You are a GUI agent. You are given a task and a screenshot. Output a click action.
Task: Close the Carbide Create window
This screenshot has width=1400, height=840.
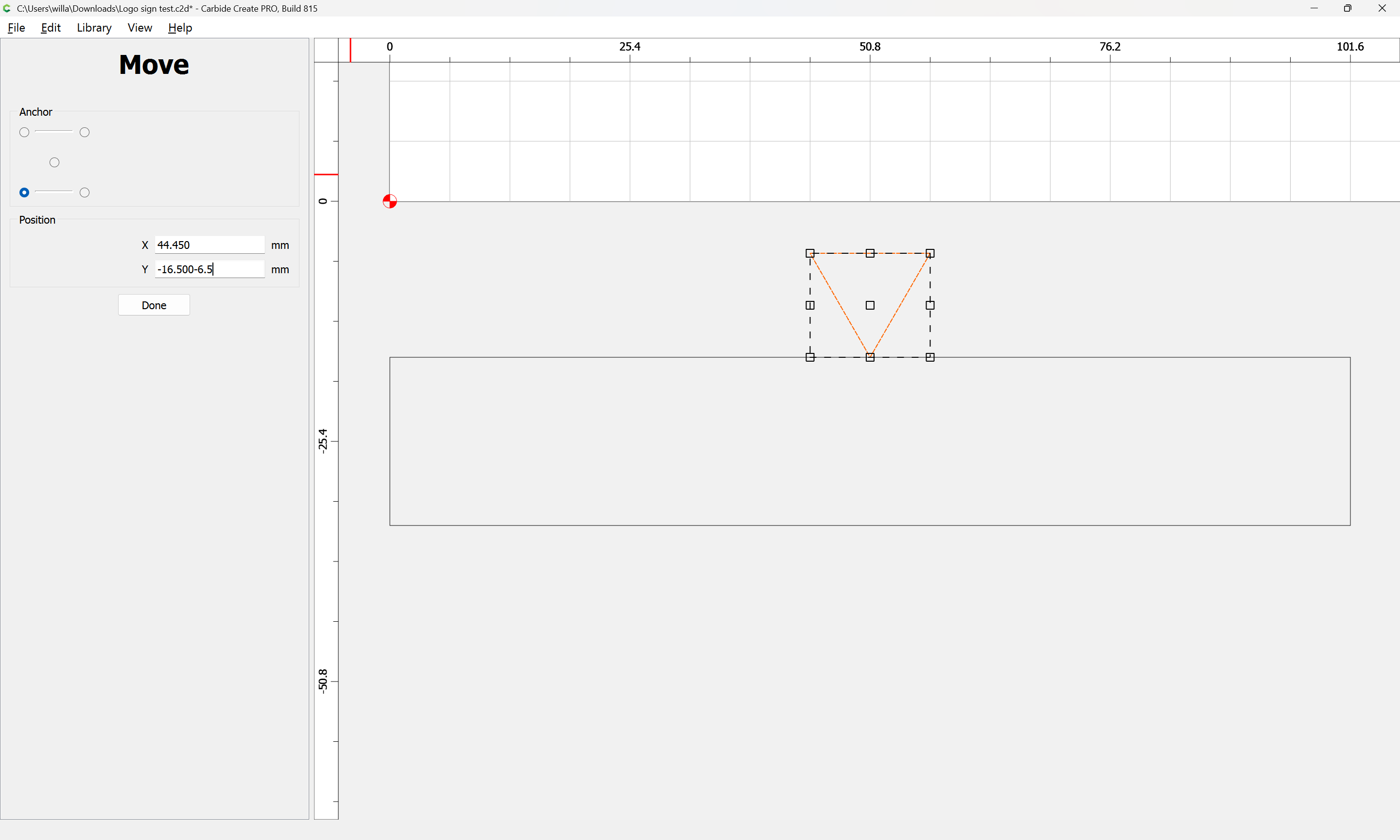1382,8
